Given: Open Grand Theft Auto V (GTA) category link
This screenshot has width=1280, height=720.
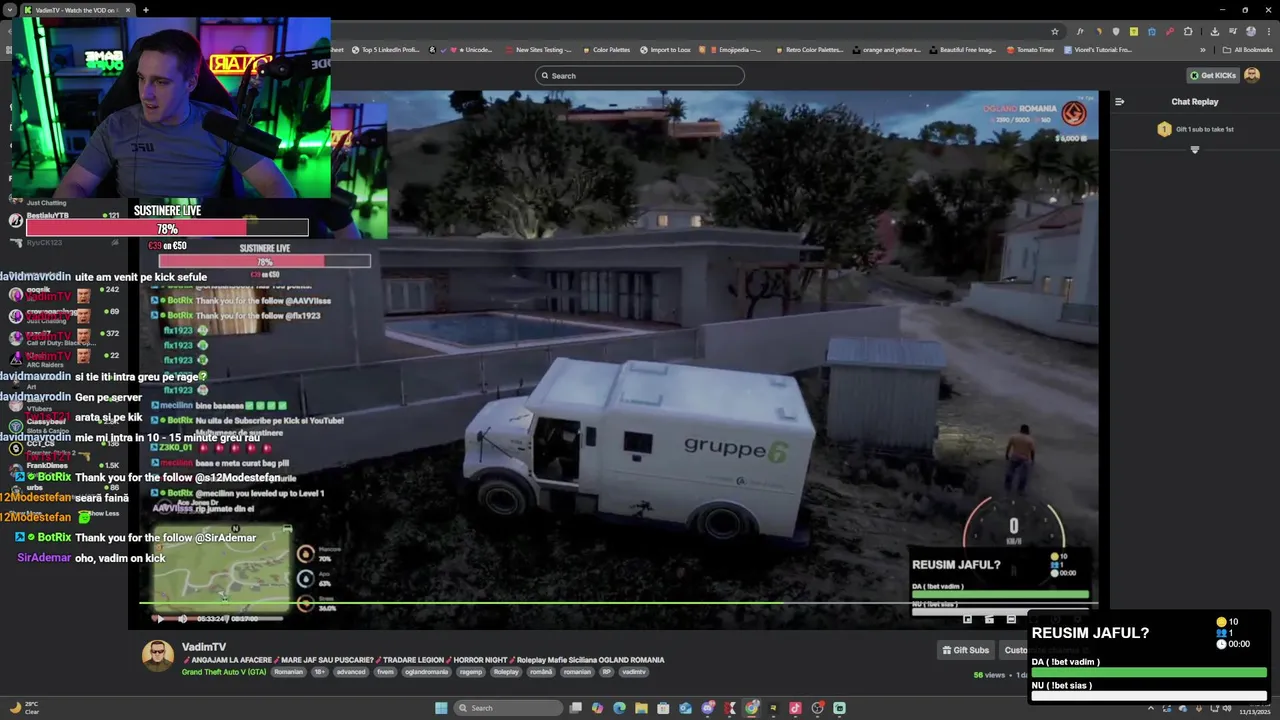Looking at the screenshot, I should pos(224,672).
